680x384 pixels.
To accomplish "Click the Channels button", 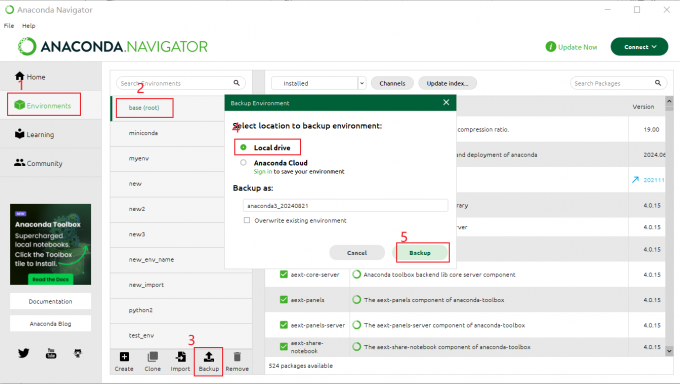I will pos(392,83).
